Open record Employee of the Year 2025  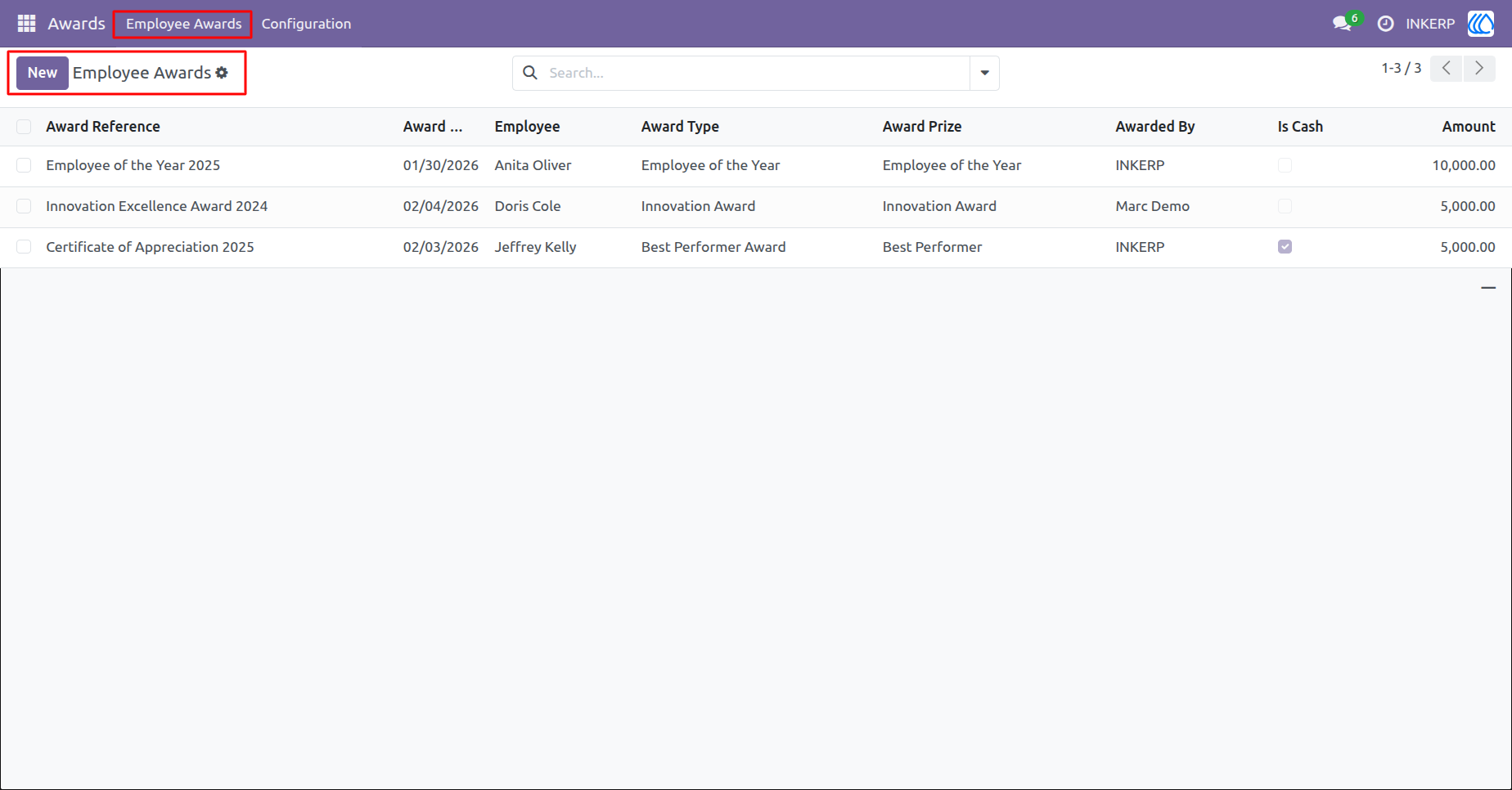[133, 165]
